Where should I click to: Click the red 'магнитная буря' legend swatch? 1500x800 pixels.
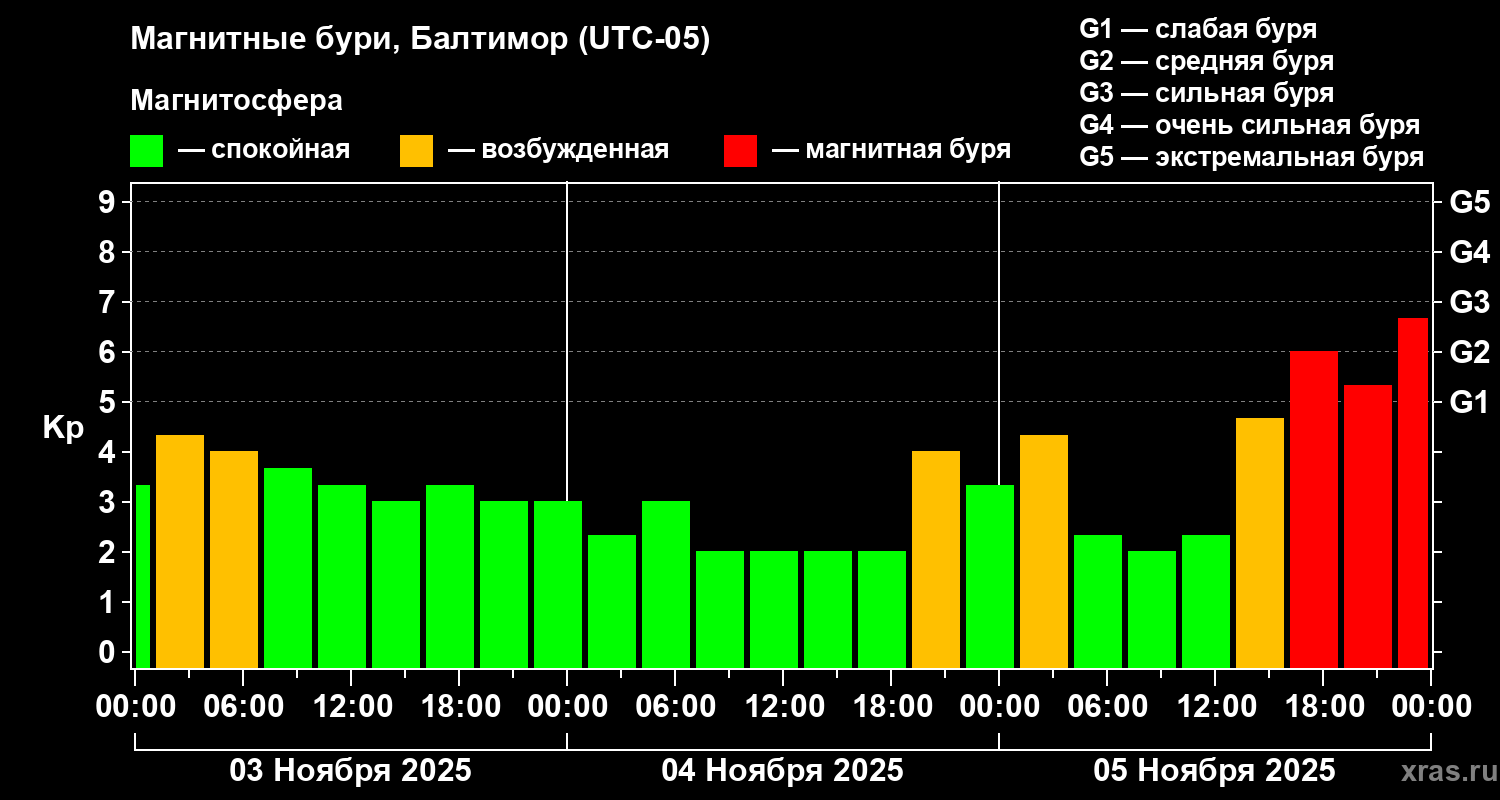click(741, 151)
